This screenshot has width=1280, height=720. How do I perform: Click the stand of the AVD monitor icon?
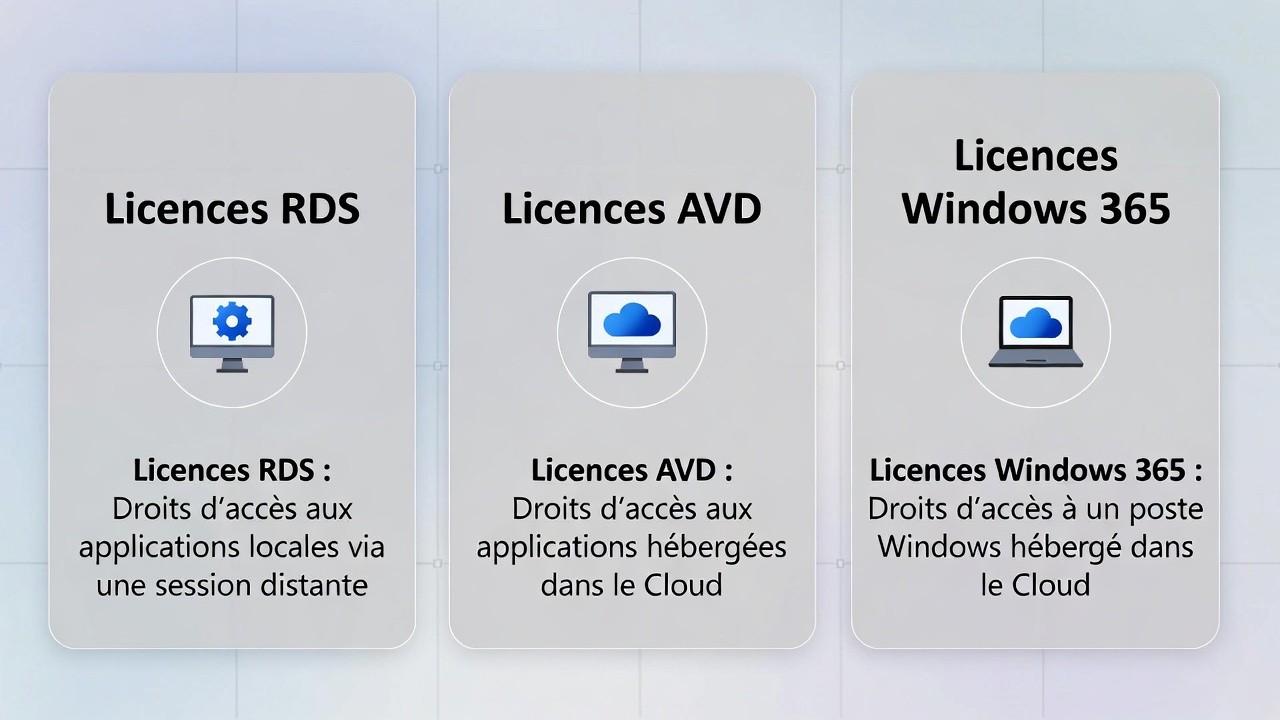[x=632, y=364]
